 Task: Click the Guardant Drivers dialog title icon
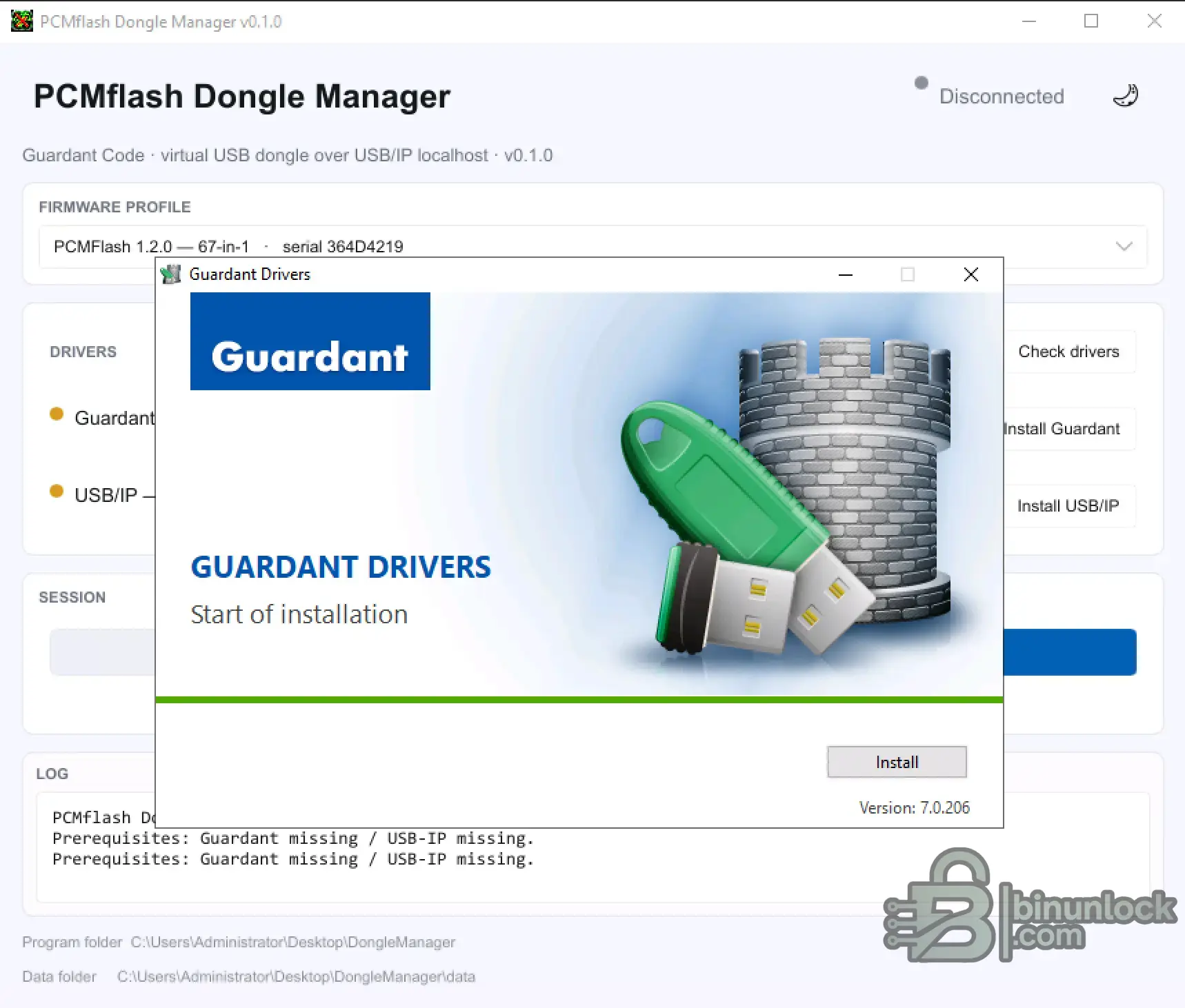click(x=170, y=274)
